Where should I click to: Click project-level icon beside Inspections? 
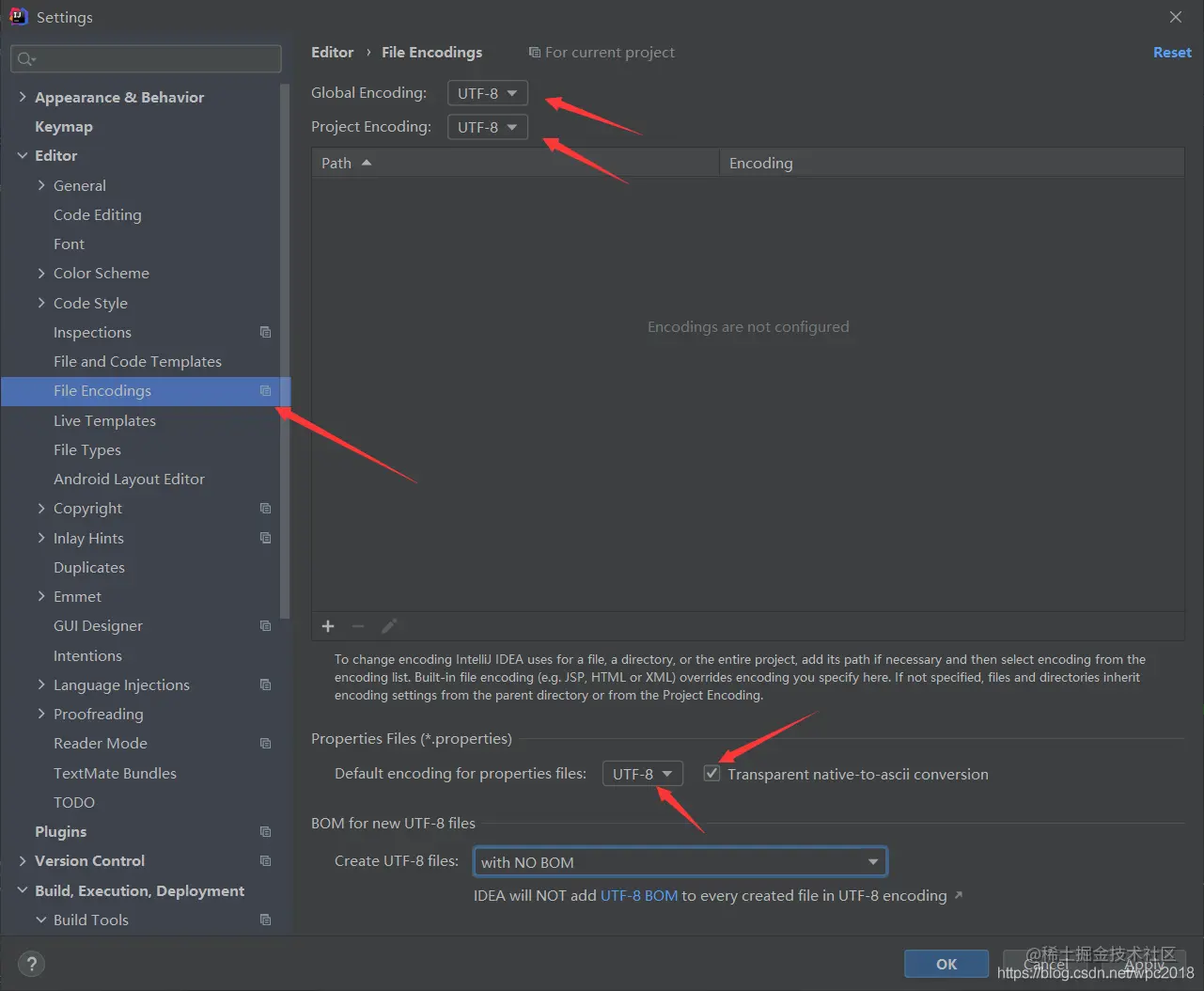[x=265, y=332]
